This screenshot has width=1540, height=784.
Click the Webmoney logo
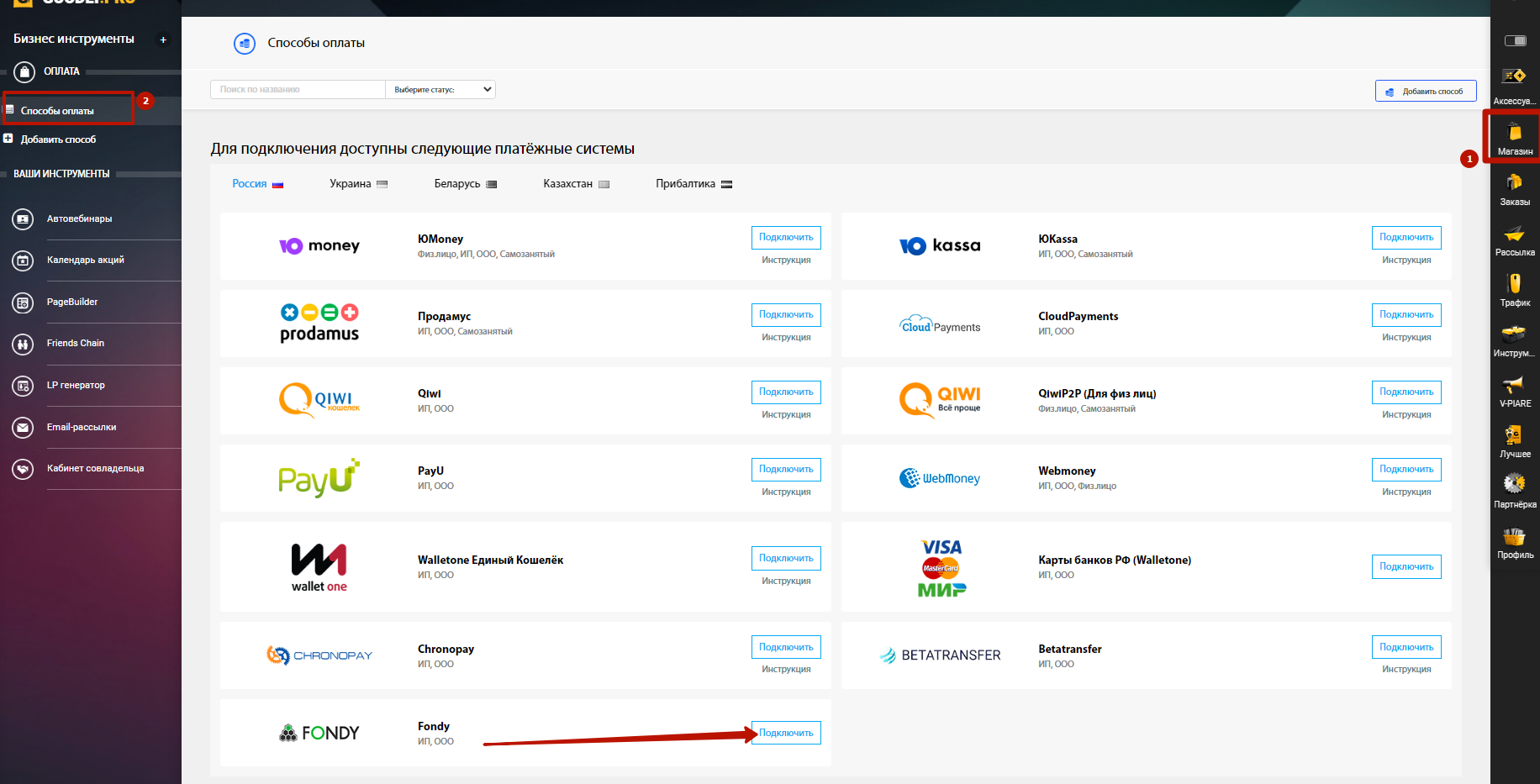[940, 478]
